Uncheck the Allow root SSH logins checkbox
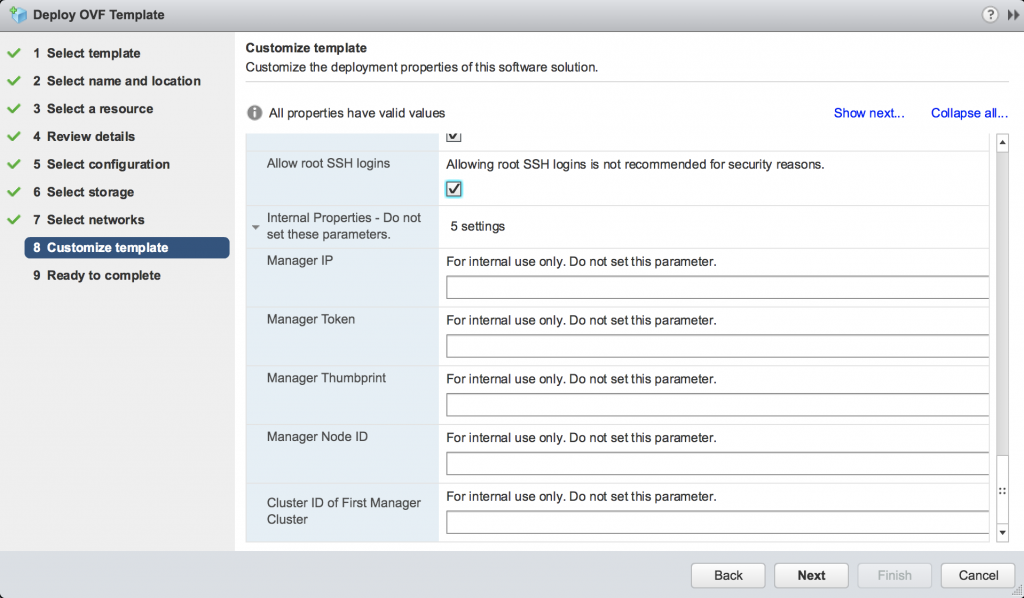The width and height of the screenshot is (1024, 598). [x=453, y=189]
